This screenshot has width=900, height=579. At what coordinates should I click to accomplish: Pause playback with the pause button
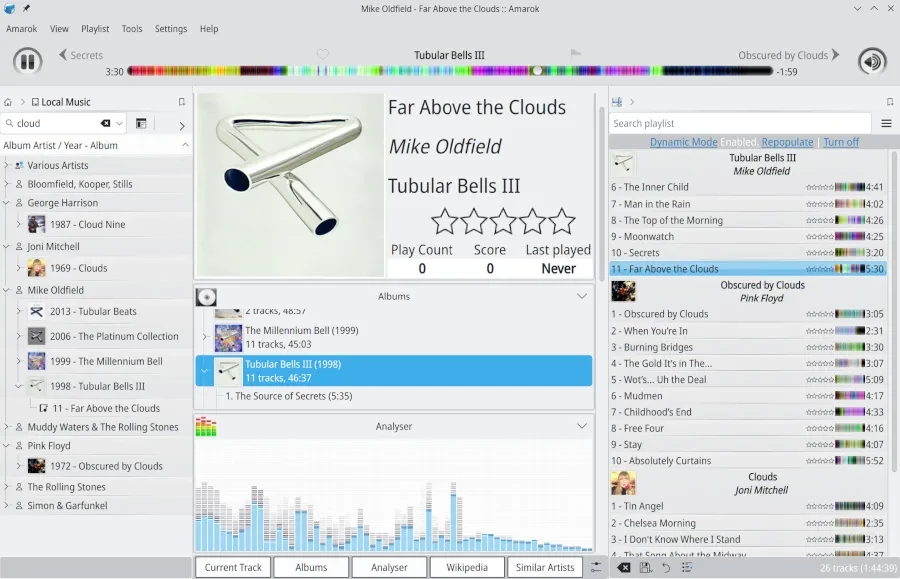(27, 62)
